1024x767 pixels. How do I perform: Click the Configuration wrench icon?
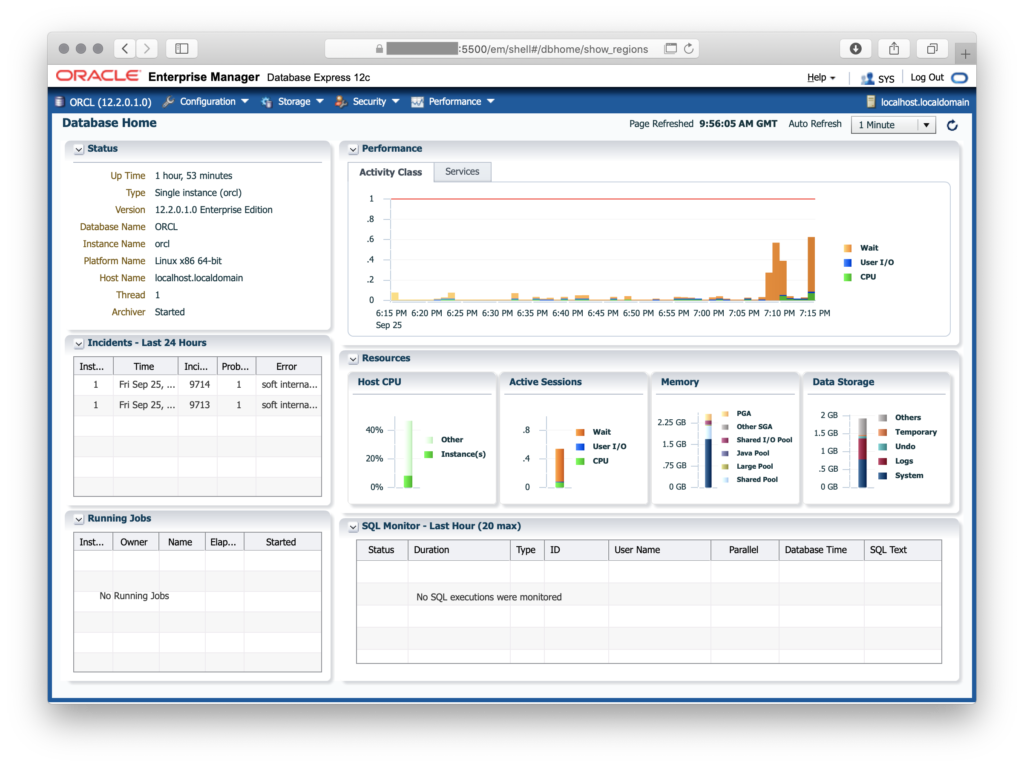pos(168,102)
